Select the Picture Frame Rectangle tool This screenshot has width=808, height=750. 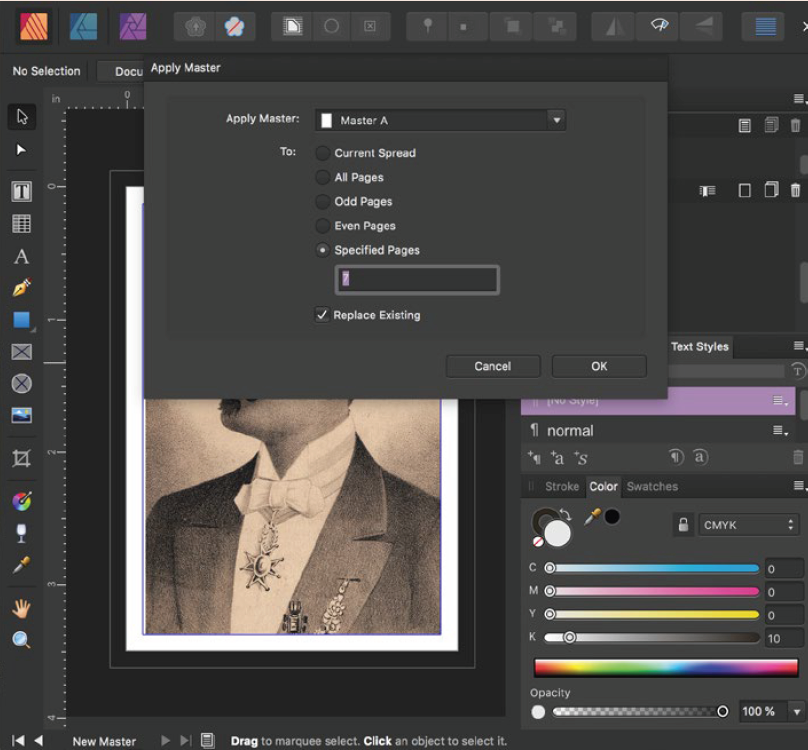[x=21, y=352]
